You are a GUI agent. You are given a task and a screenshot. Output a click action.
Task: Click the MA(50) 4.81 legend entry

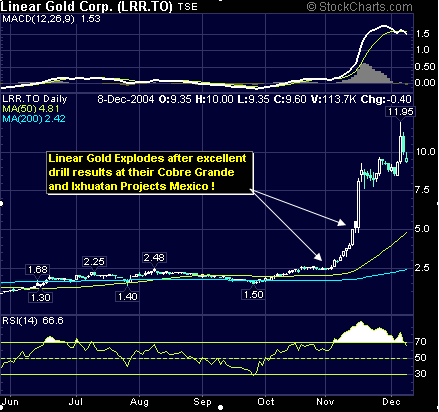pyautogui.click(x=31, y=109)
